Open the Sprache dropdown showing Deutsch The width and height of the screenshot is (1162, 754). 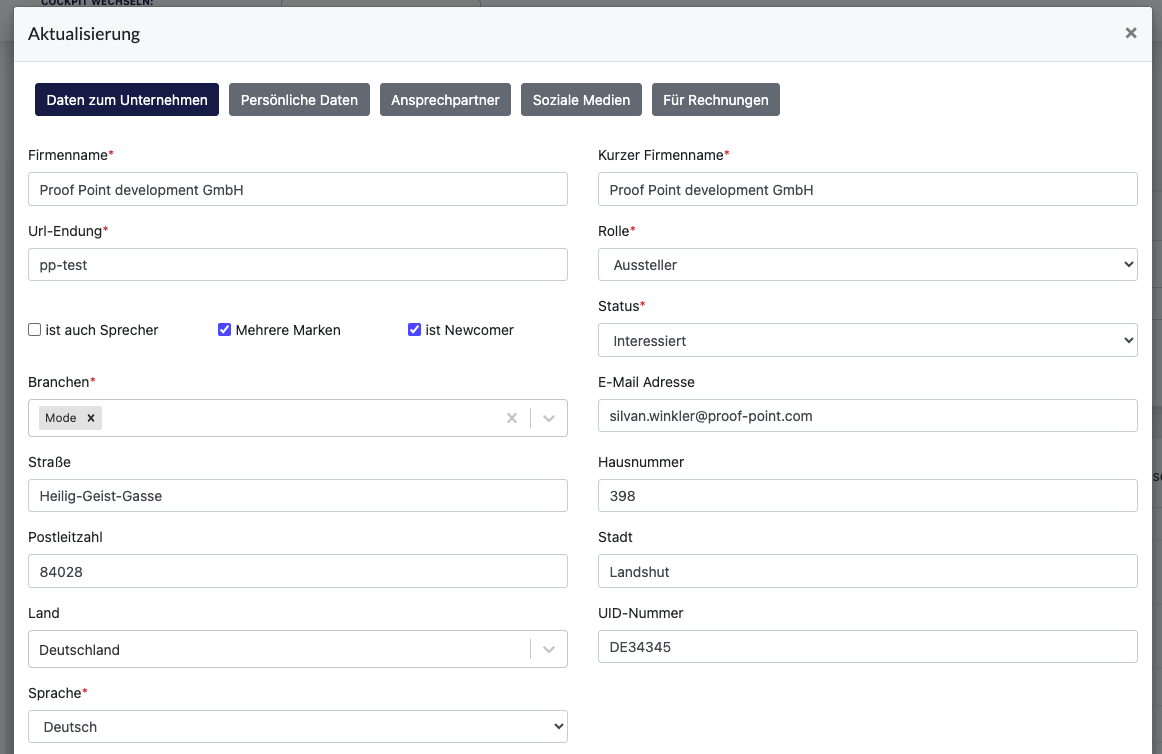click(298, 727)
